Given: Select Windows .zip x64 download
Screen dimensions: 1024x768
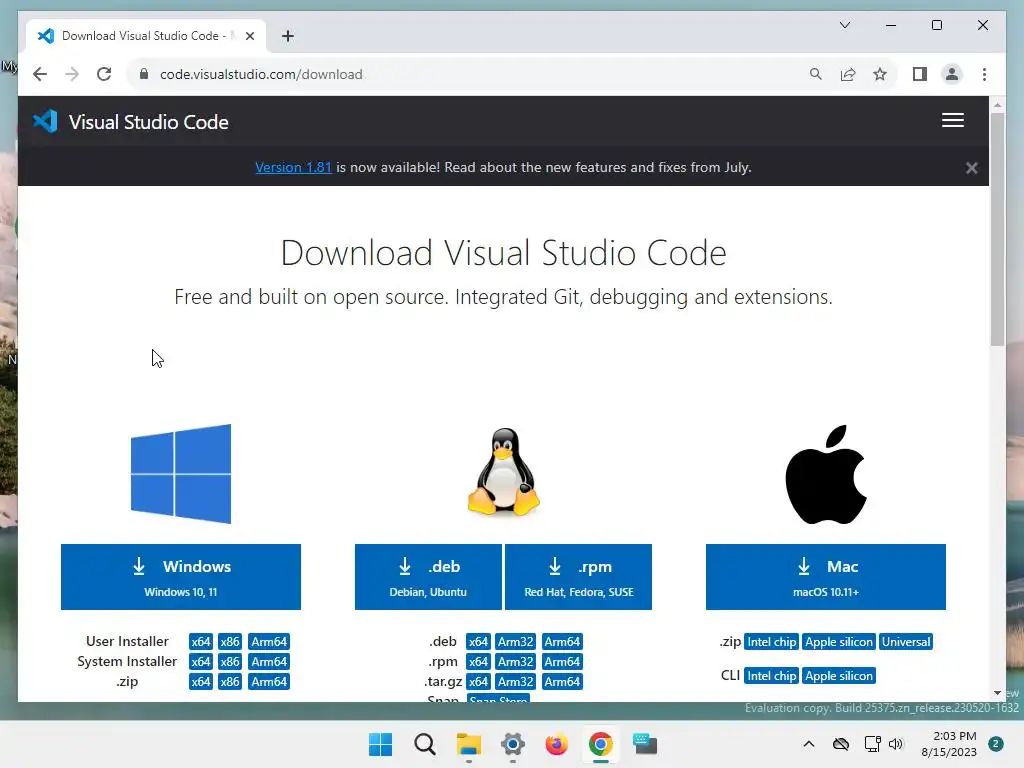Looking at the screenshot, I should (200, 682).
